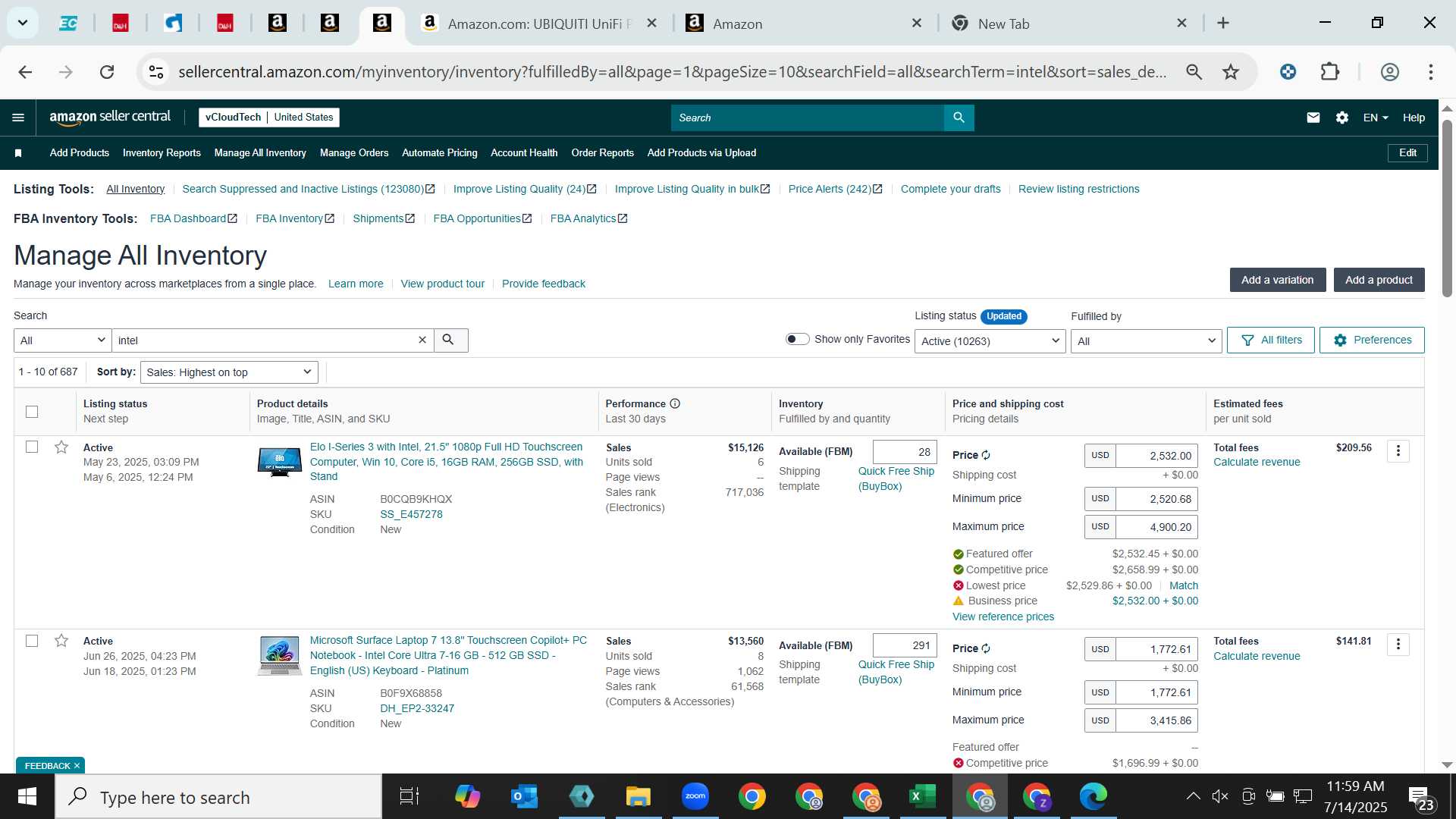Open the Elo I-Series row actions menu

1398,451
